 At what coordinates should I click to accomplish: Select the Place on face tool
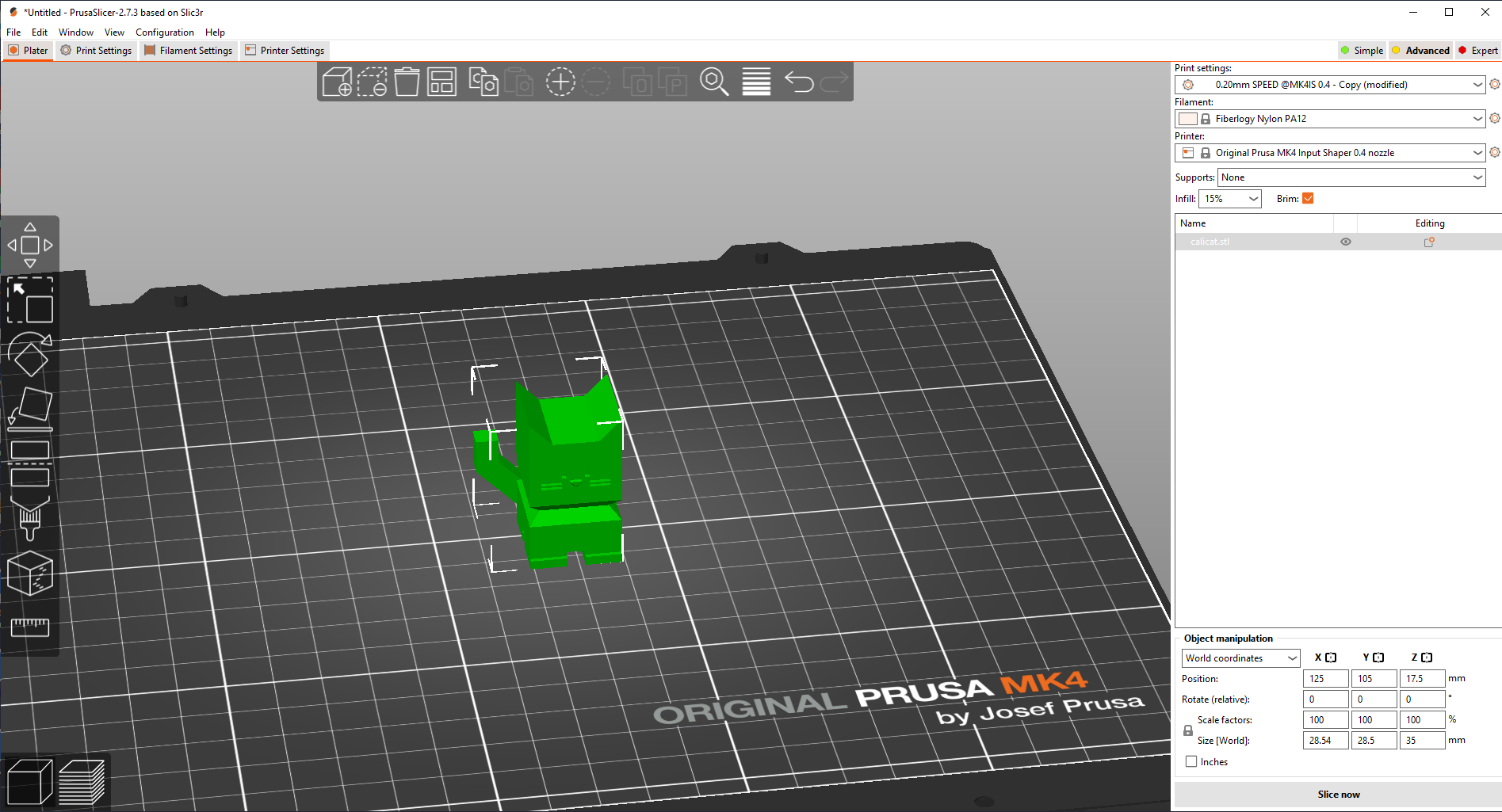point(30,410)
